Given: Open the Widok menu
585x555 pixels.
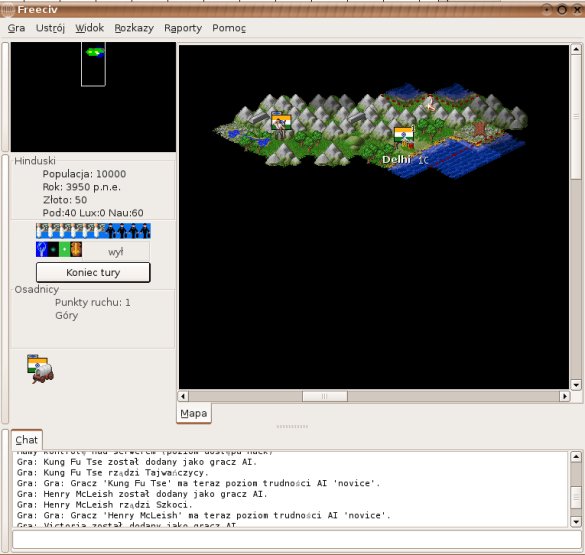Looking at the screenshot, I should tap(90, 28).
